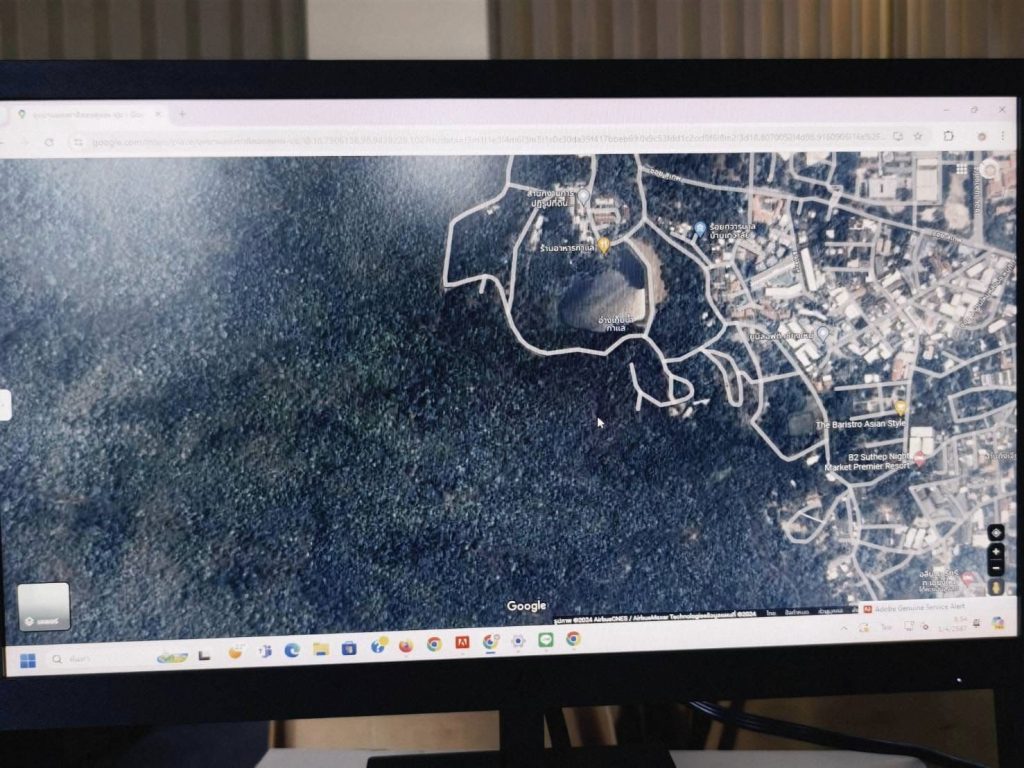This screenshot has width=1024, height=768.
Task: Zoom in on the map
Action: (x=996, y=551)
